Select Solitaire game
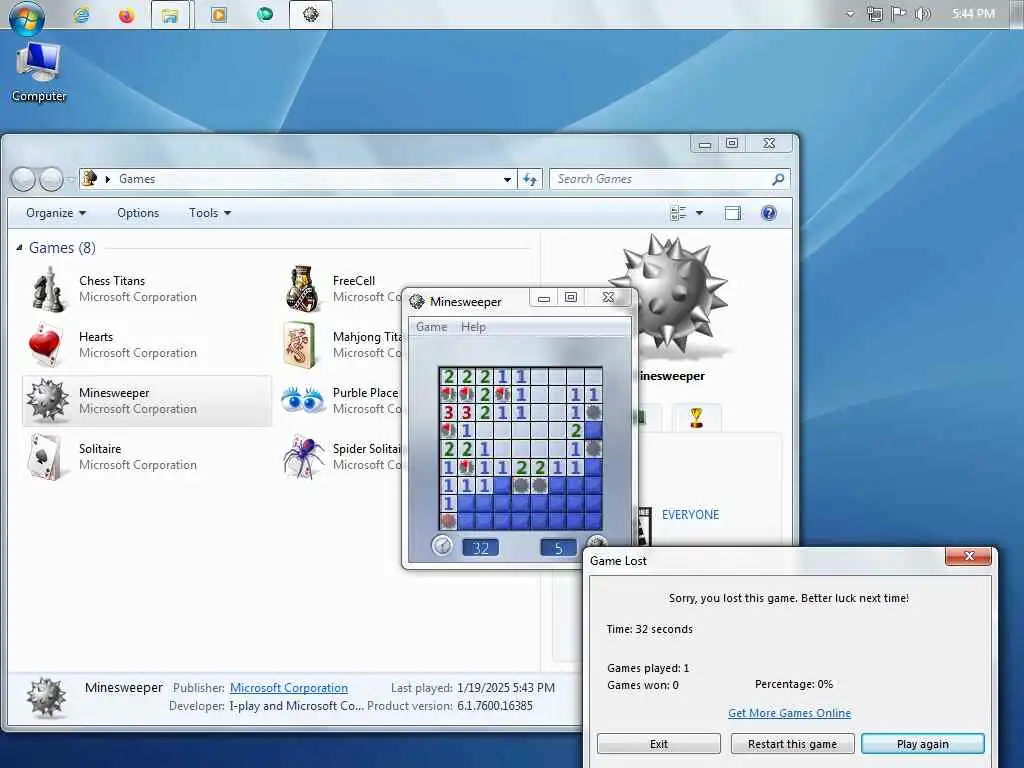This screenshot has width=1024, height=768. point(146,457)
